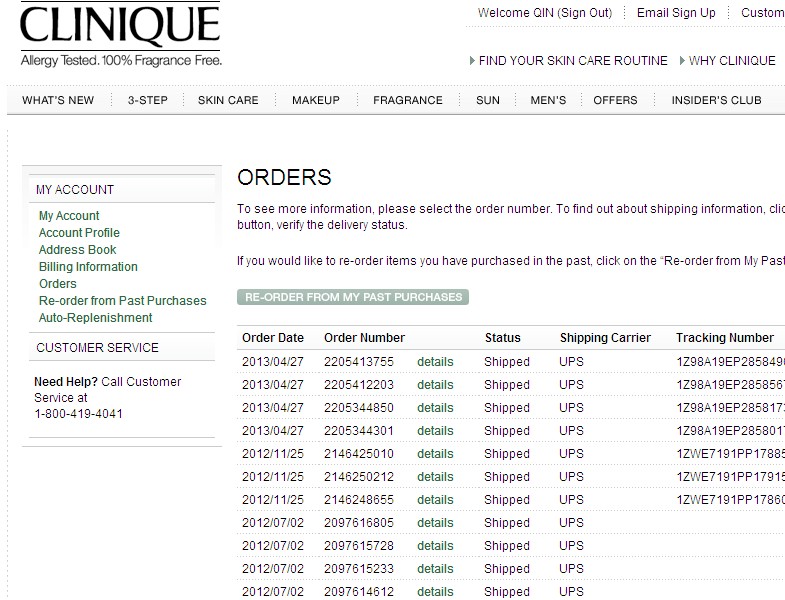The image size is (785, 600).
Task: Open the Insider's Club menu
Action: coord(716,100)
